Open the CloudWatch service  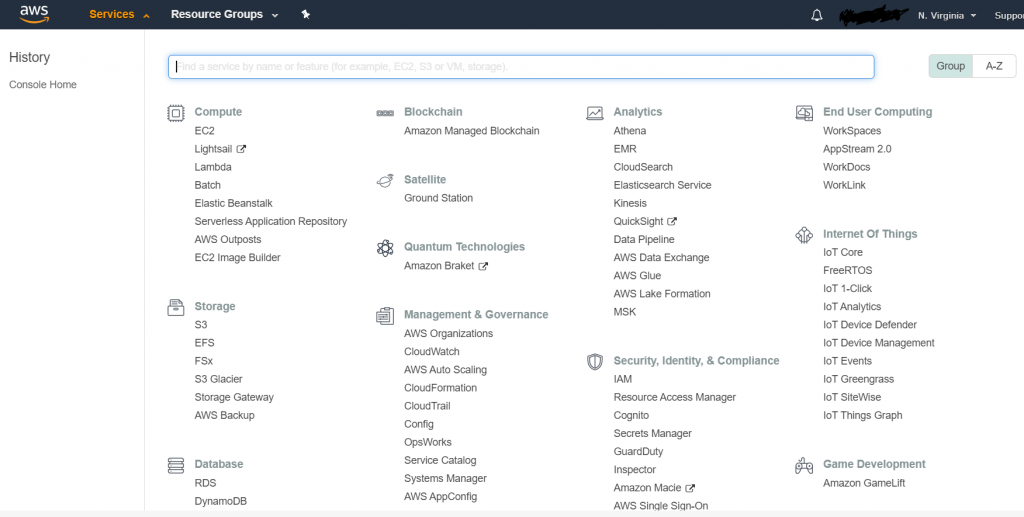(x=431, y=352)
